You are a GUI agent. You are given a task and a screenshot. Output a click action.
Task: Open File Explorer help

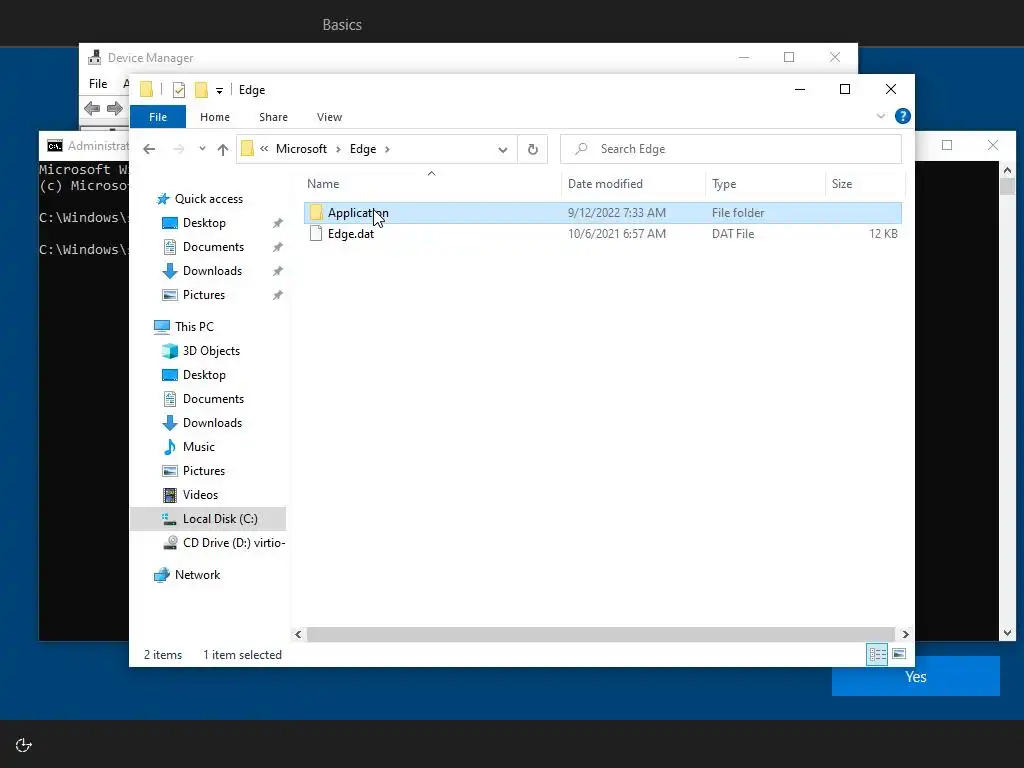[x=903, y=116]
